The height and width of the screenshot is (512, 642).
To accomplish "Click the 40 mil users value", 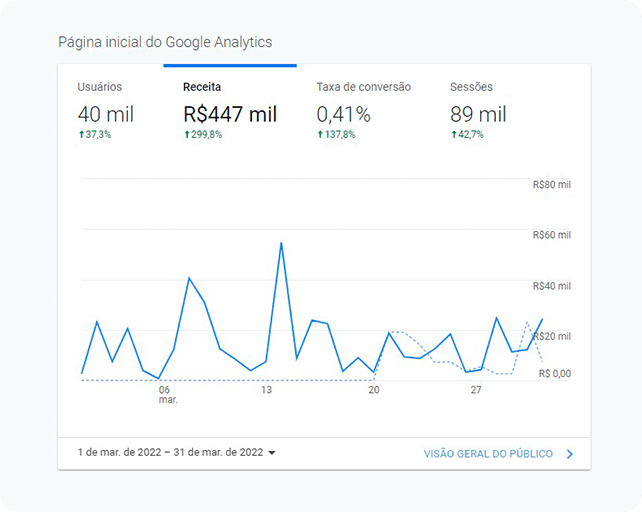I will (106, 114).
